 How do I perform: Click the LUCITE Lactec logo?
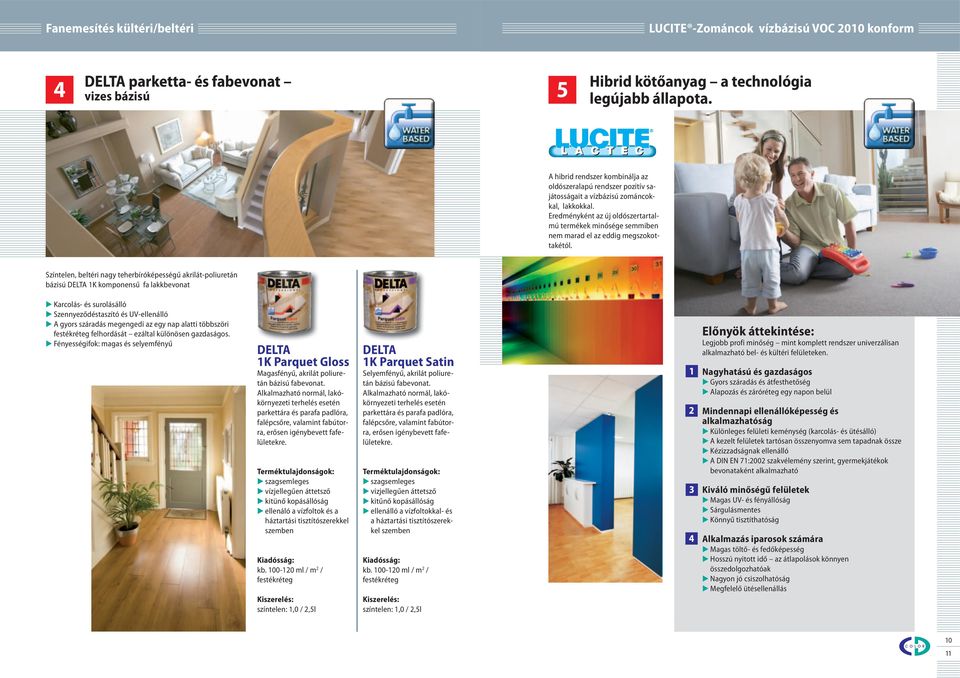tap(602, 142)
